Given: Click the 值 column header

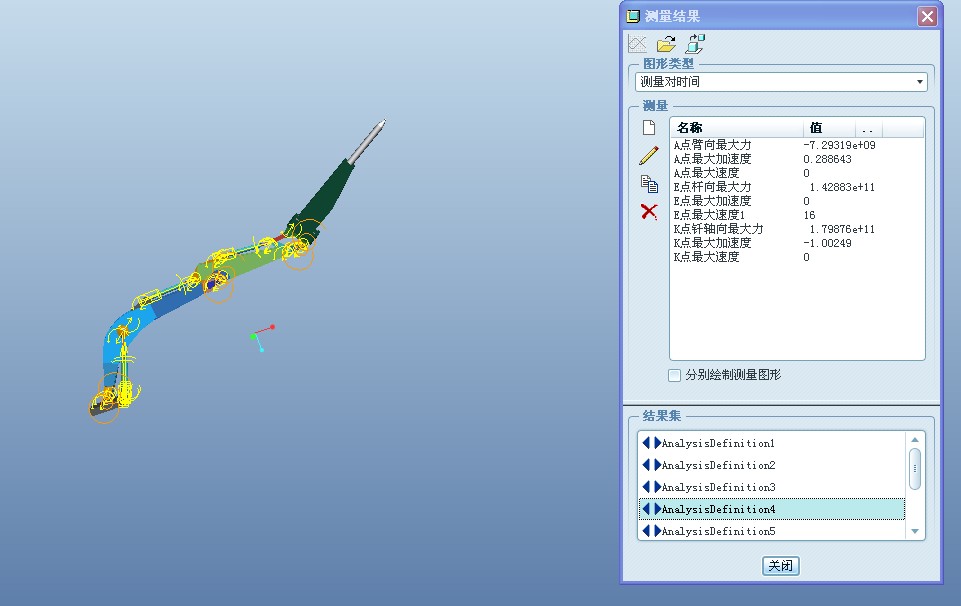Looking at the screenshot, I should pyautogui.click(x=829, y=127).
